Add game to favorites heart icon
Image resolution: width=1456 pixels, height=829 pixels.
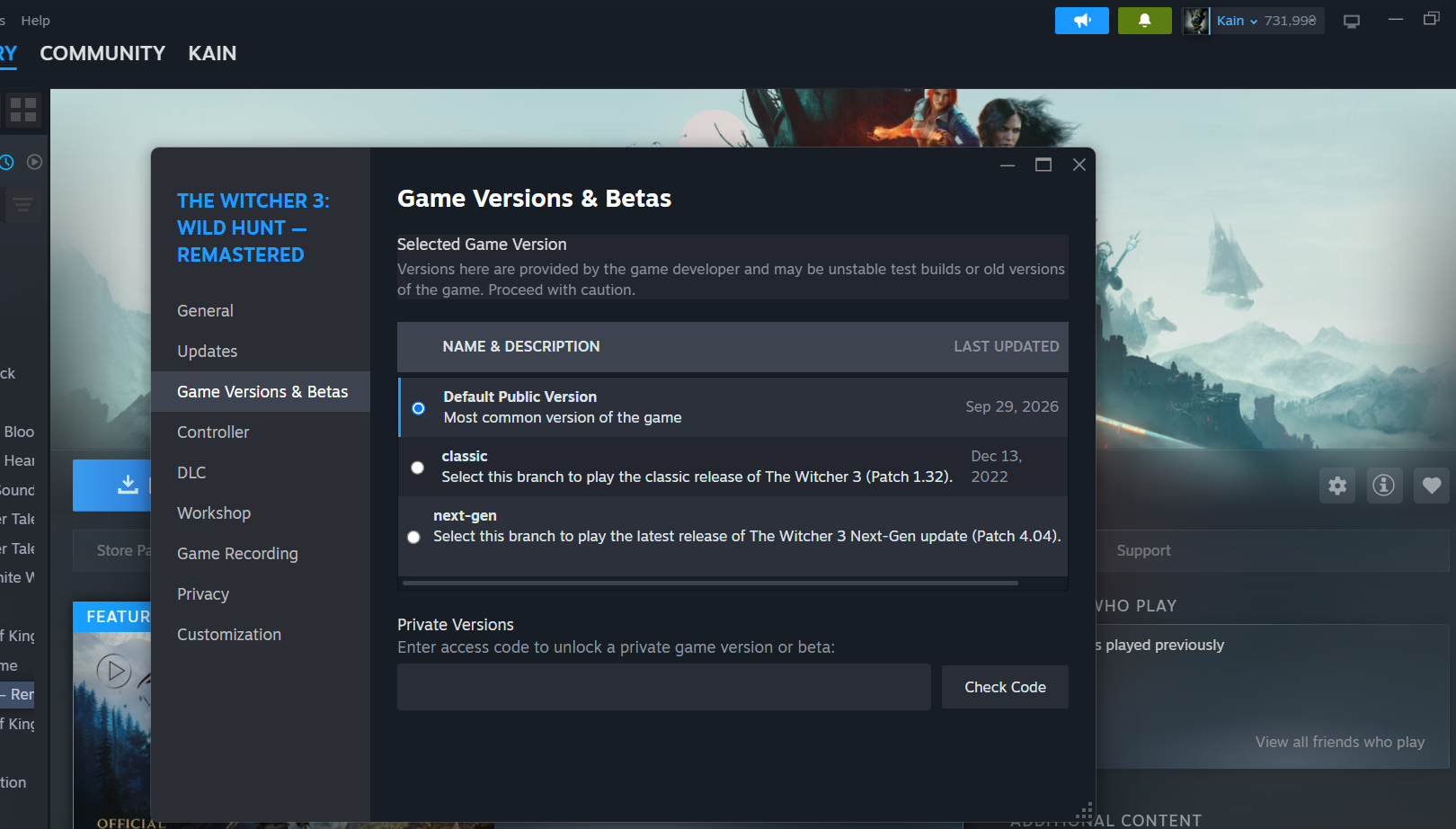tap(1432, 486)
